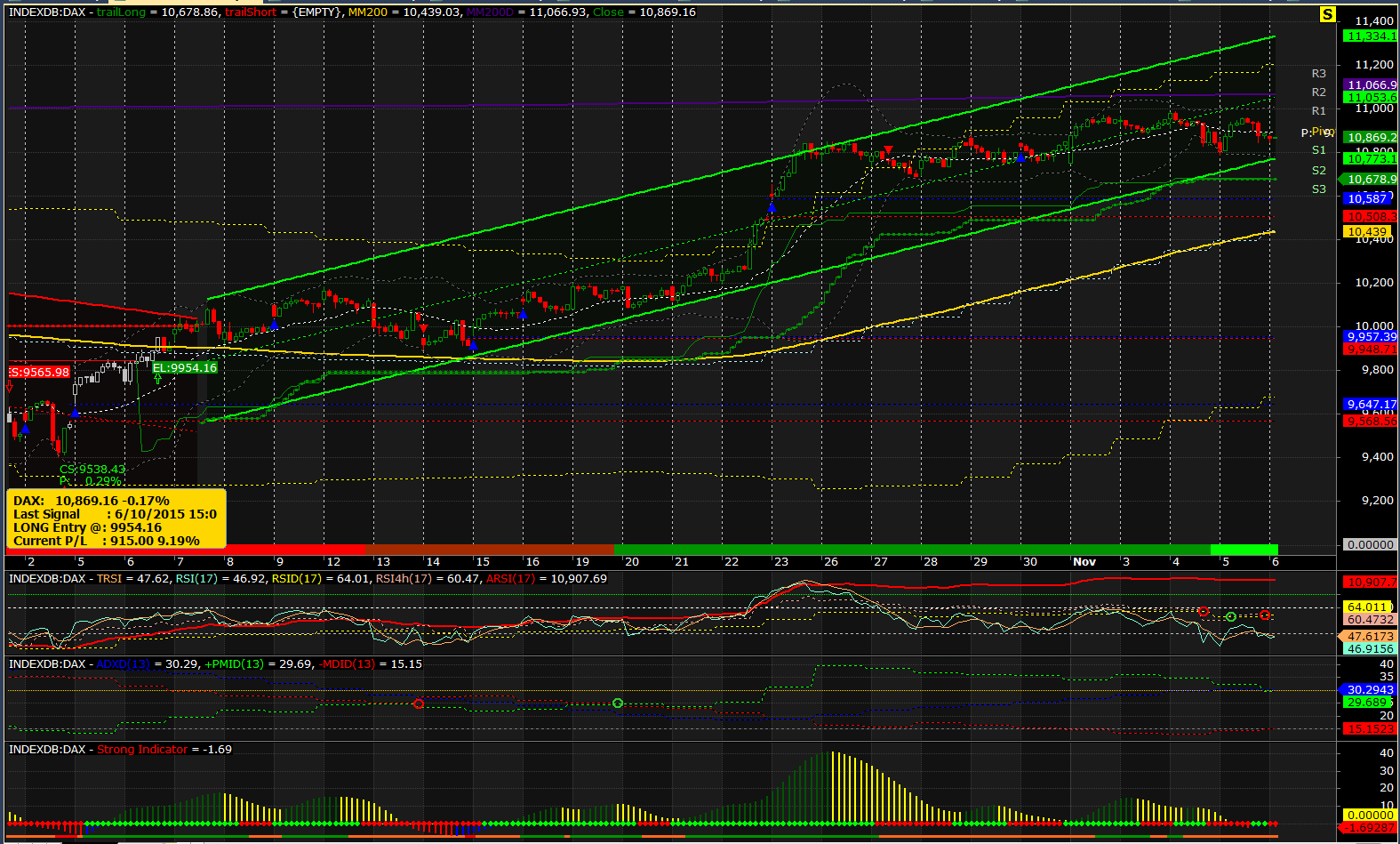Click the bright green ribbon segment above date axis
Screen dimensions: 1400x844
coord(1244,550)
